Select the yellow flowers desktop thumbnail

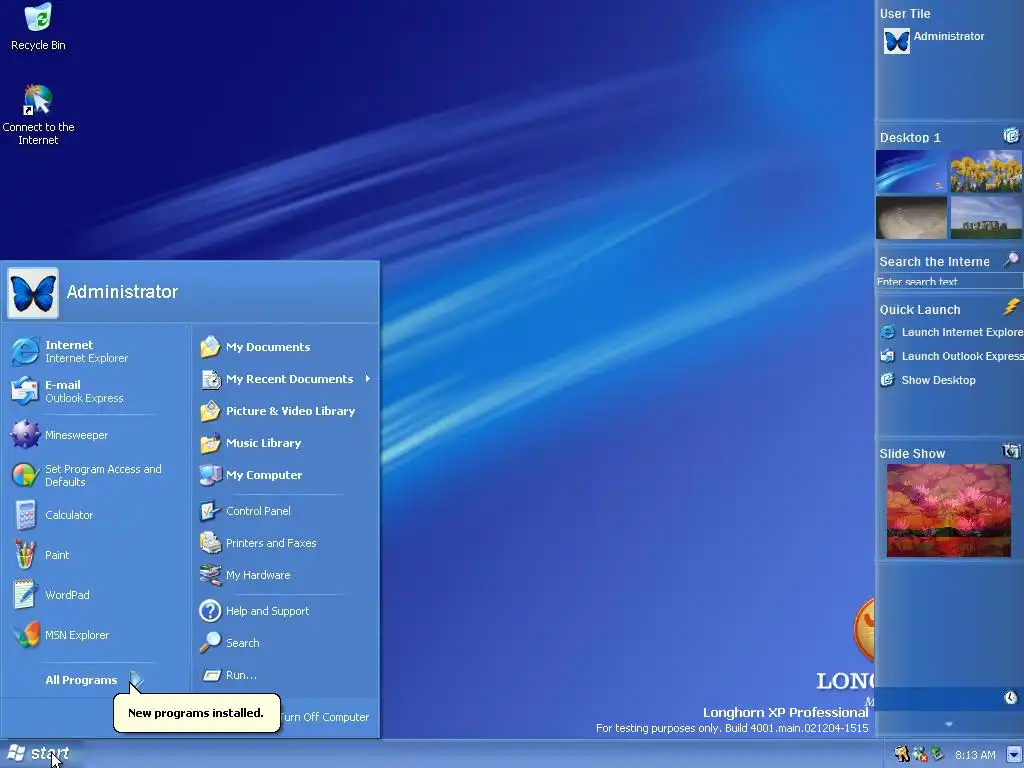coord(986,172)
